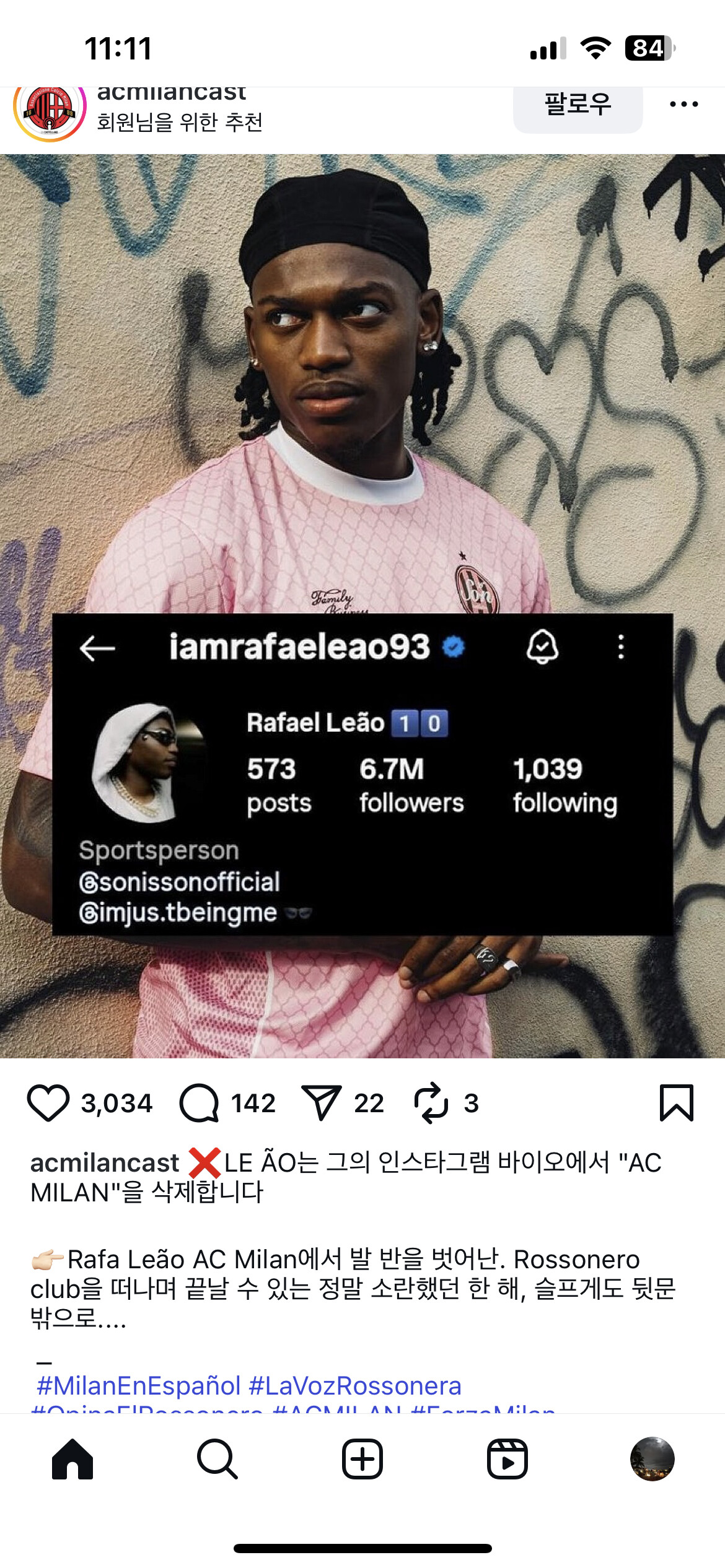
Task: Tap the Rafael Leão post image
Action: click(x=362, y=606)
